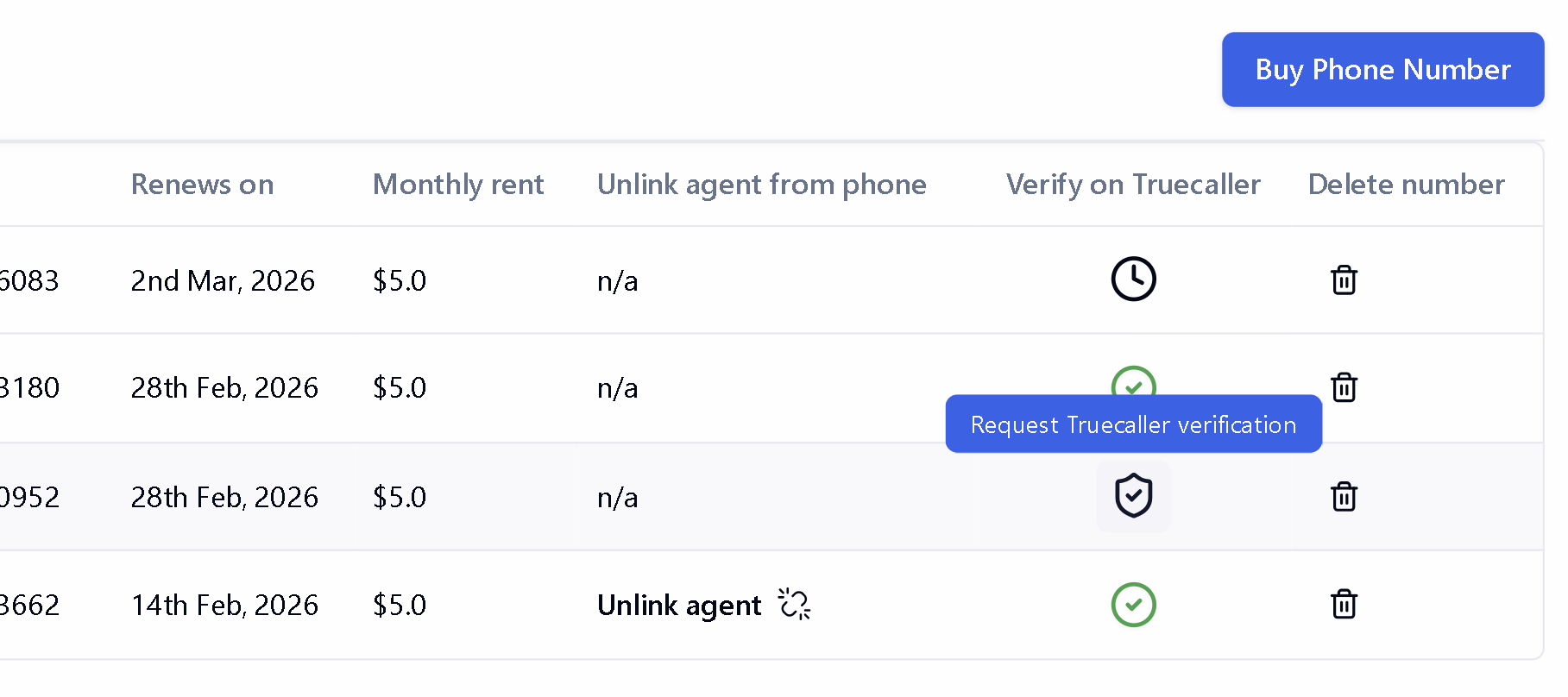1568x697 pixels.
Task: Click the shield verification icon for number ending 0952
Action: [x=1133, y=496]
